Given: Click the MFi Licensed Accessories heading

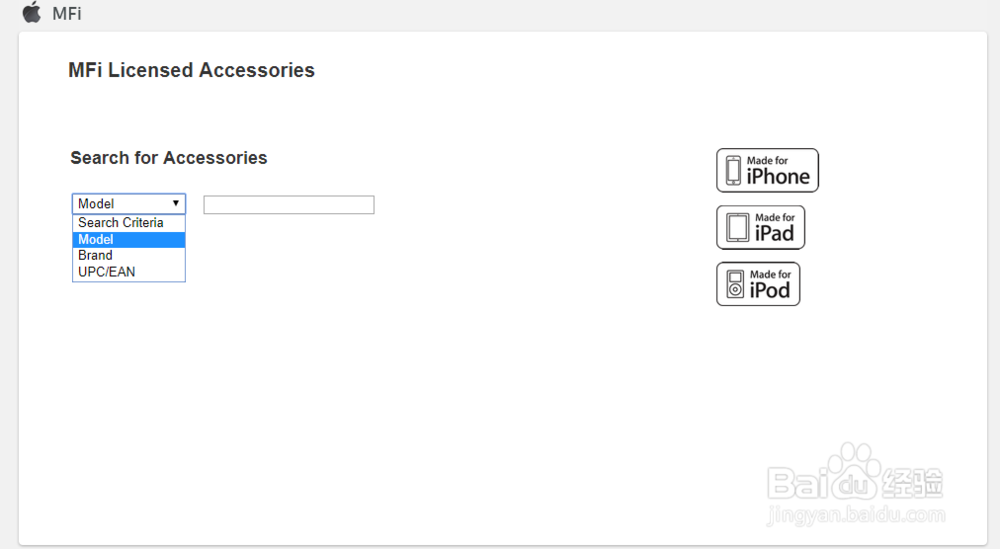Looking at the screenshot, I should (191, 70).
